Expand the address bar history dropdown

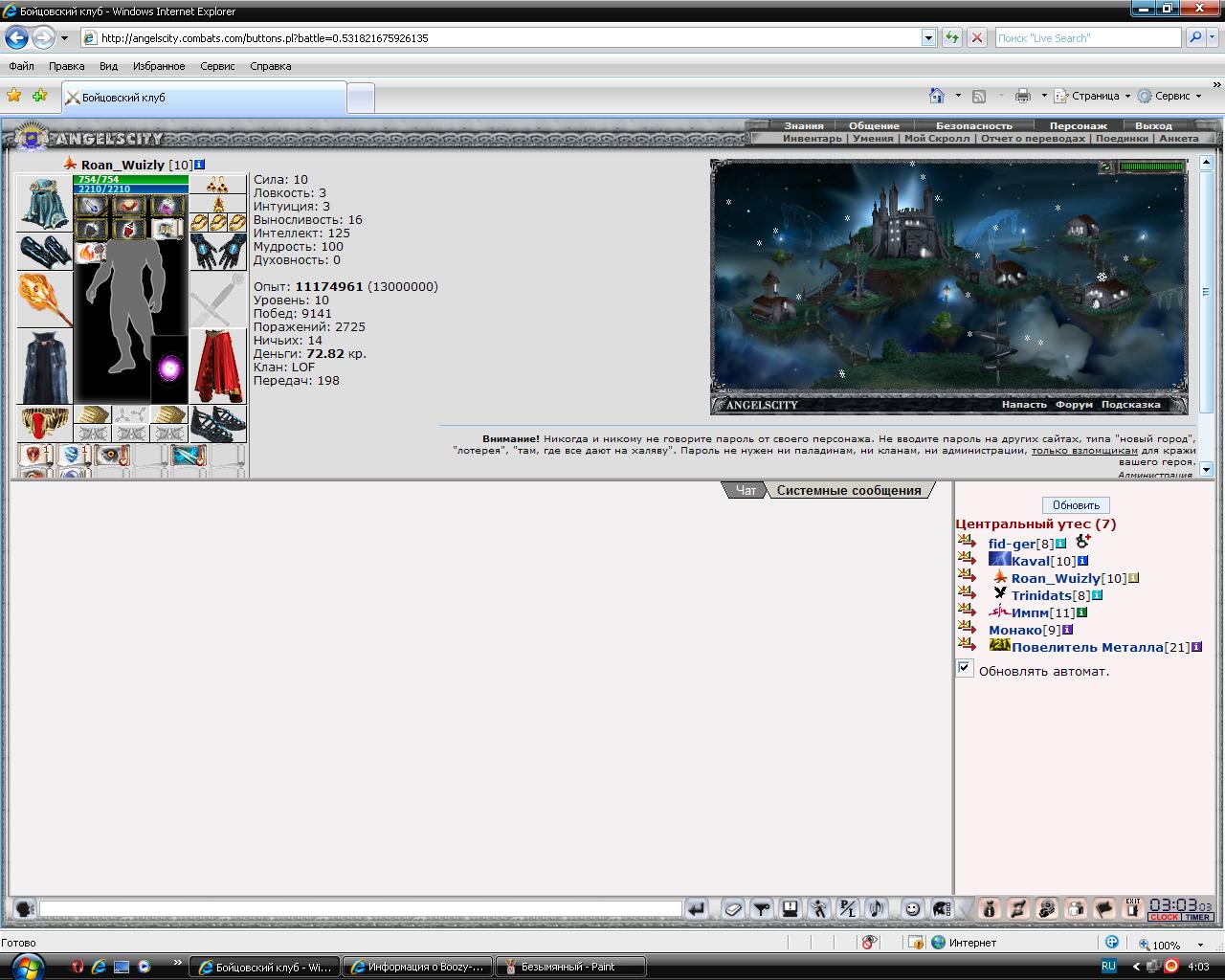pyautogui.click(x=928, y=37)
